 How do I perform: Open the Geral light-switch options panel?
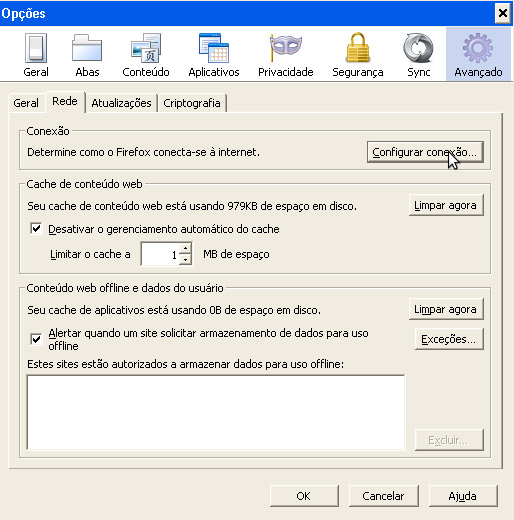pyautogui.click(x=36, y=55)
